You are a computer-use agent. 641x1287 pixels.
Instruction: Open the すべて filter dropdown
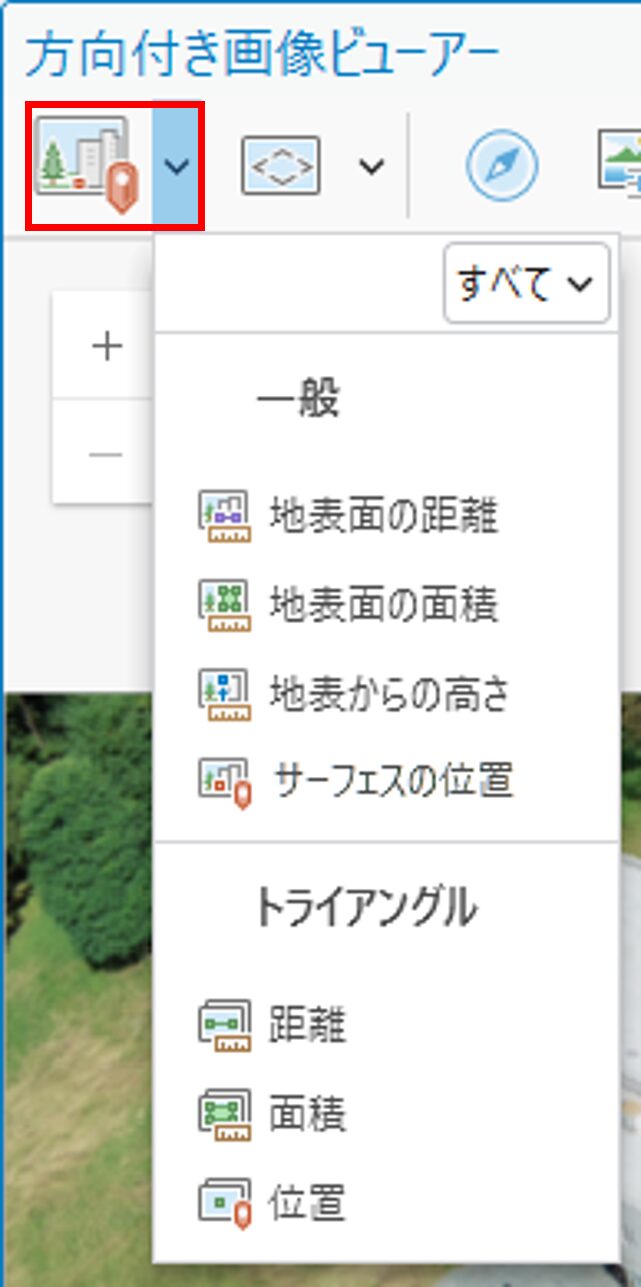click(x=526, y=284)
